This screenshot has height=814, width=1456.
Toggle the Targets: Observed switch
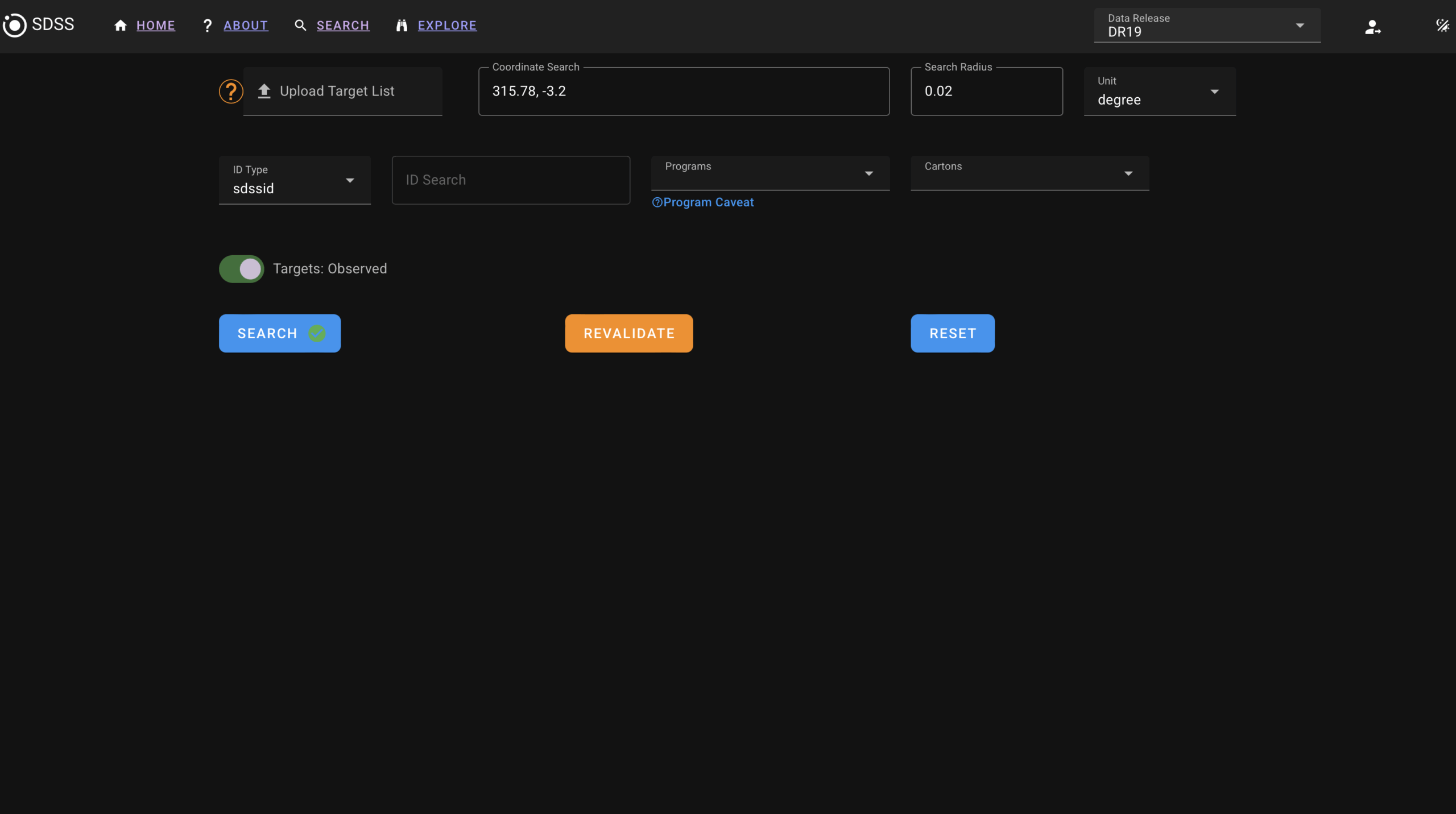click(242, 269)
